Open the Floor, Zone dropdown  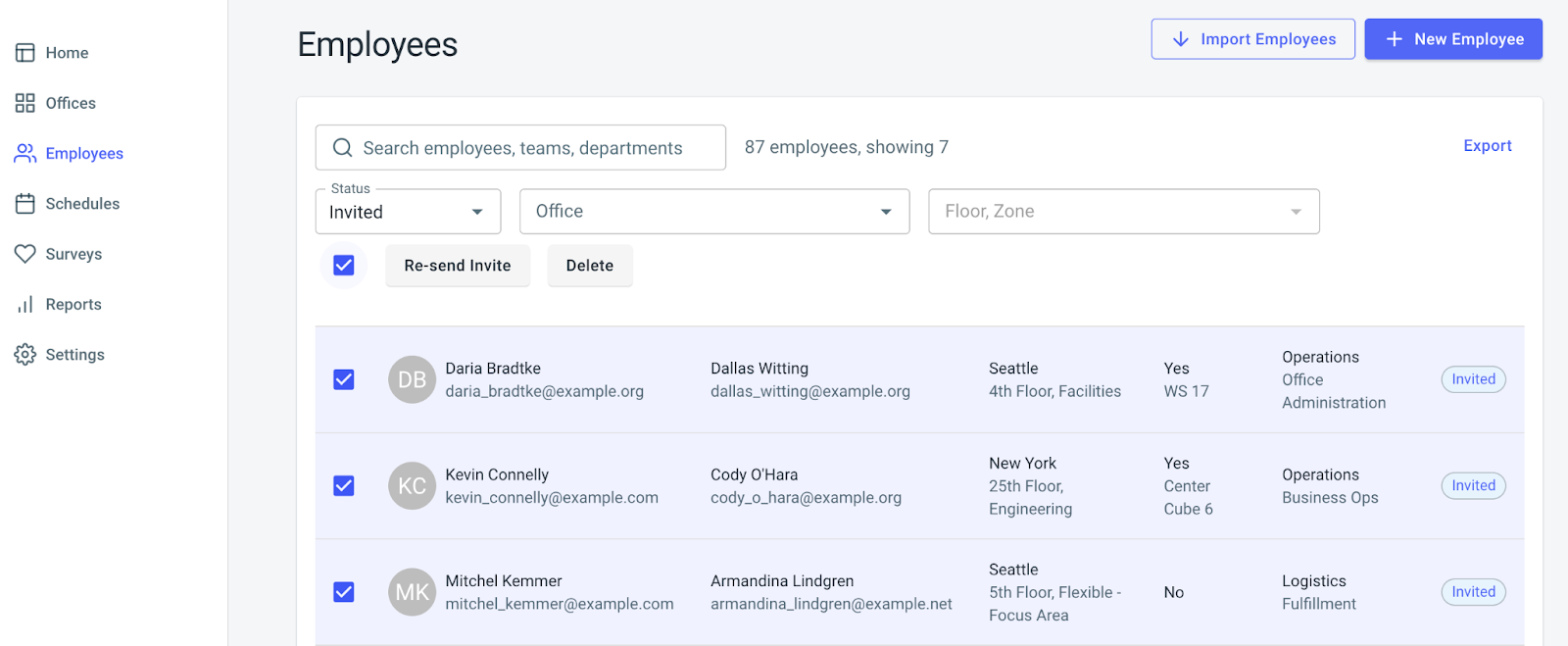point(1123,212)
